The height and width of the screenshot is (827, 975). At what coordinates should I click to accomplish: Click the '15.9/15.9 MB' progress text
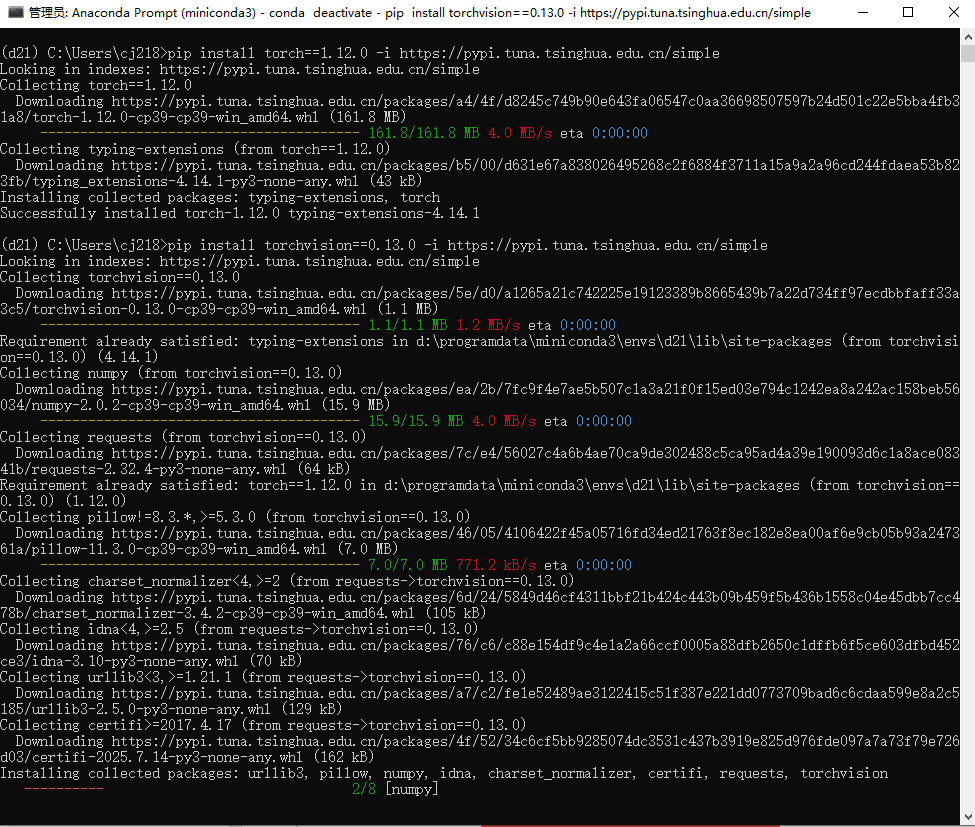[416, 421]
